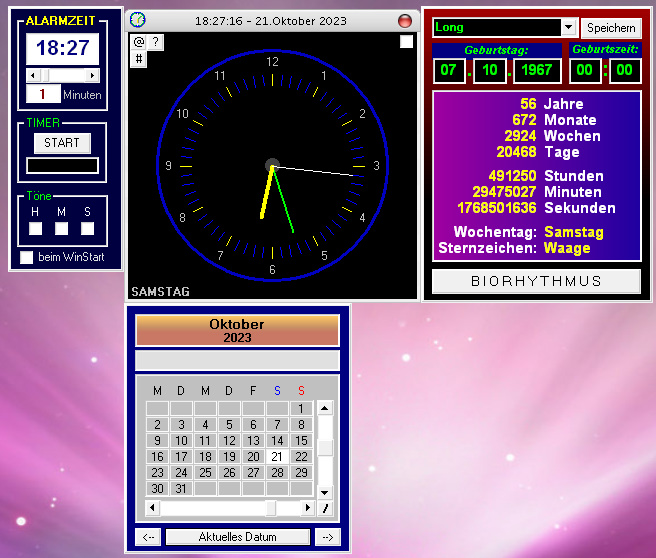Select day 25 in October calendar
656x558 pixels.
(205, 473)
